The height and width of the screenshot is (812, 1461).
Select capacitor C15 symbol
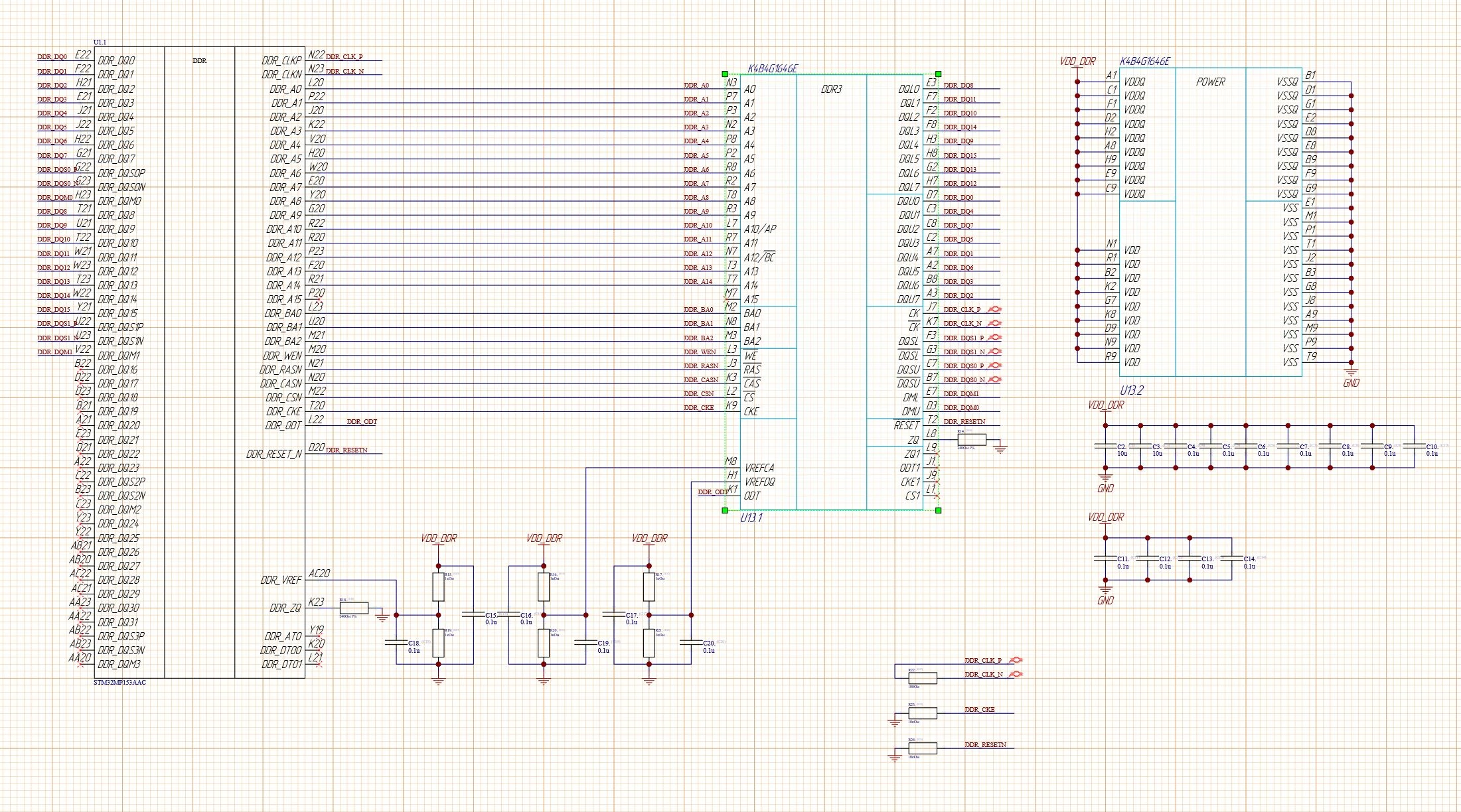(473, 615)
